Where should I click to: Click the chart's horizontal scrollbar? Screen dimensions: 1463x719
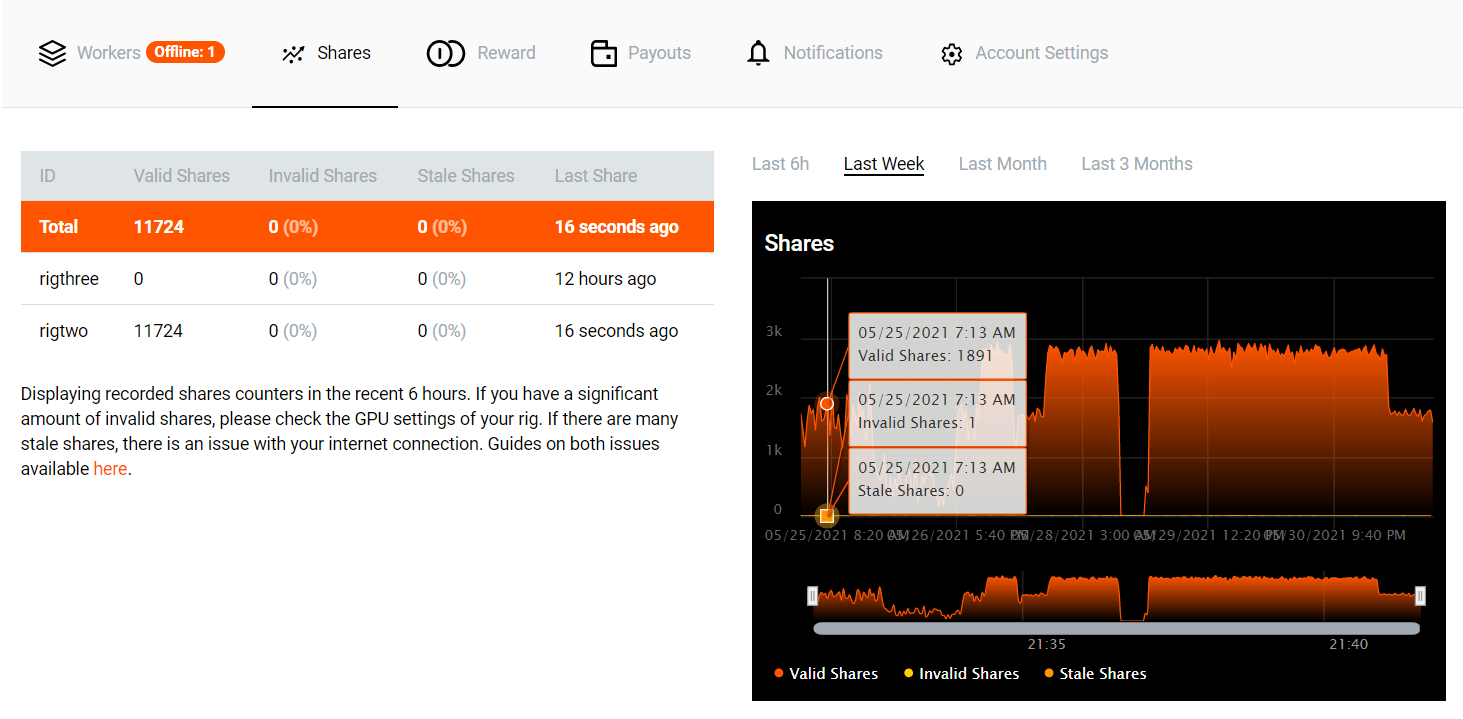[x=1116, y=629]
